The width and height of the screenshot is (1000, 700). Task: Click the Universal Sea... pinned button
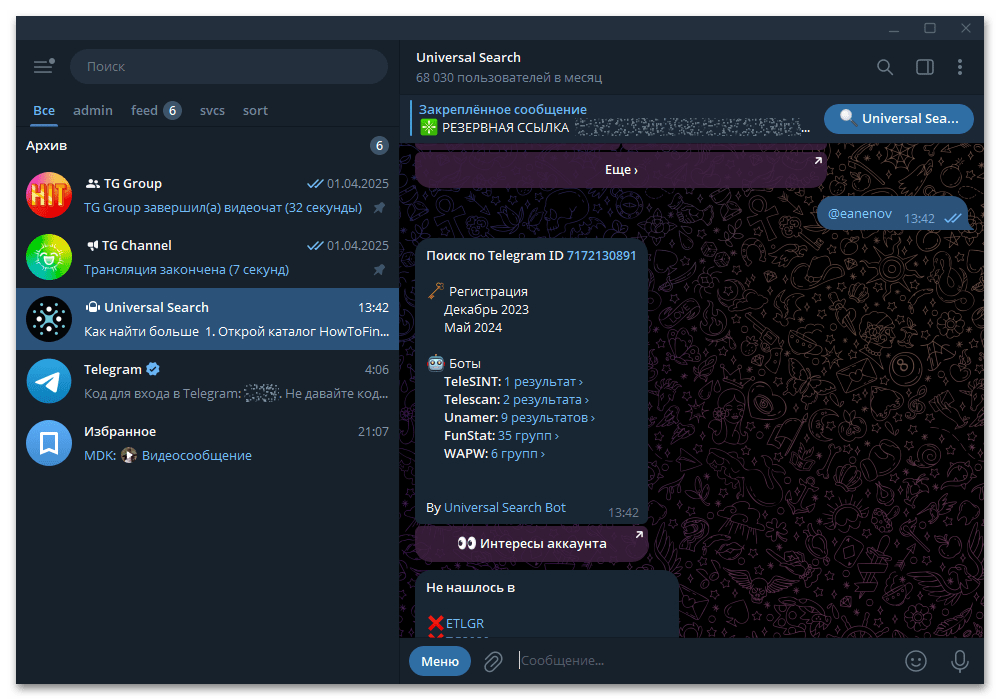pos(899,119)
